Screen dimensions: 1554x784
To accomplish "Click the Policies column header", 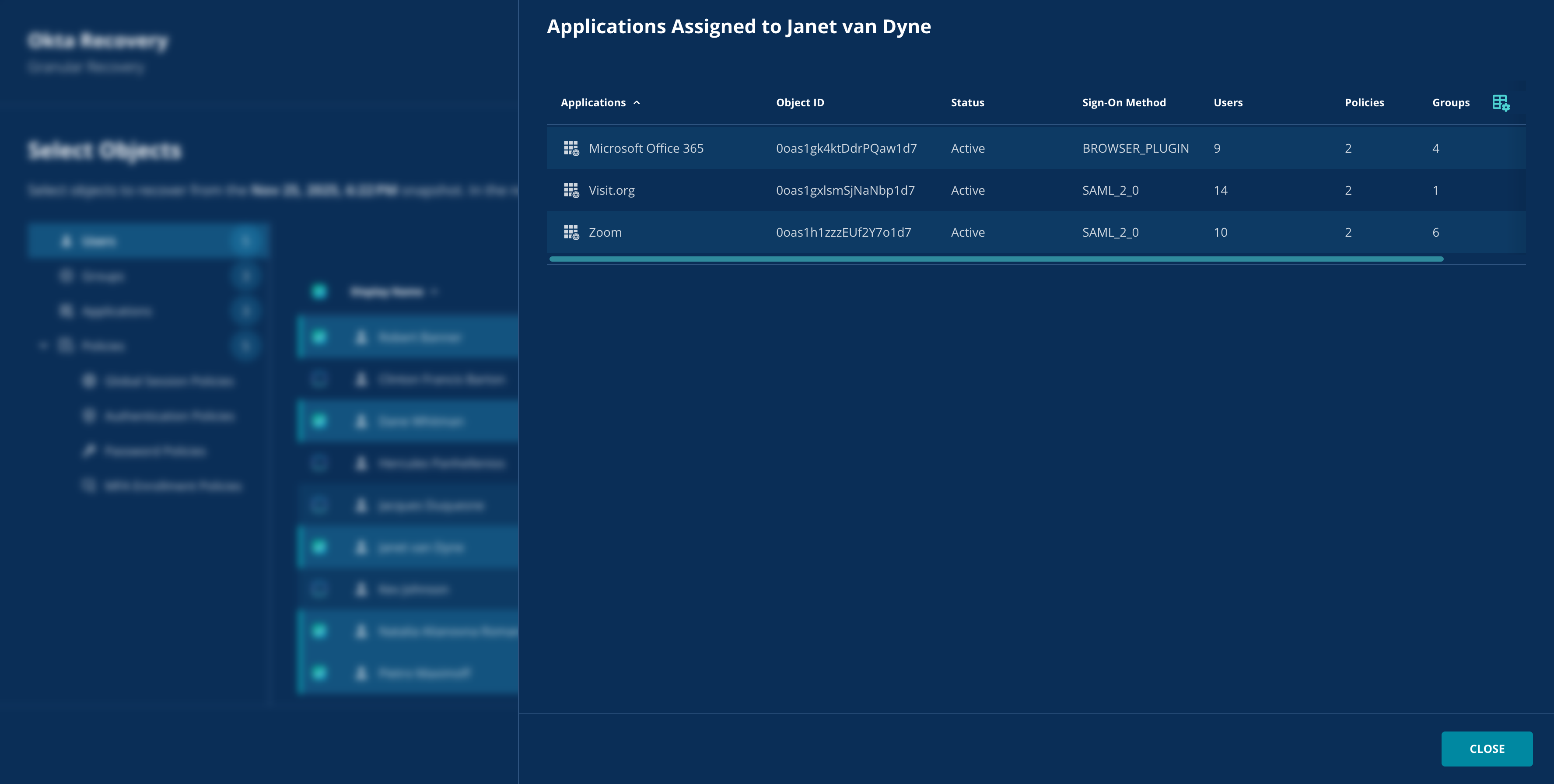I will [1364, 103].
